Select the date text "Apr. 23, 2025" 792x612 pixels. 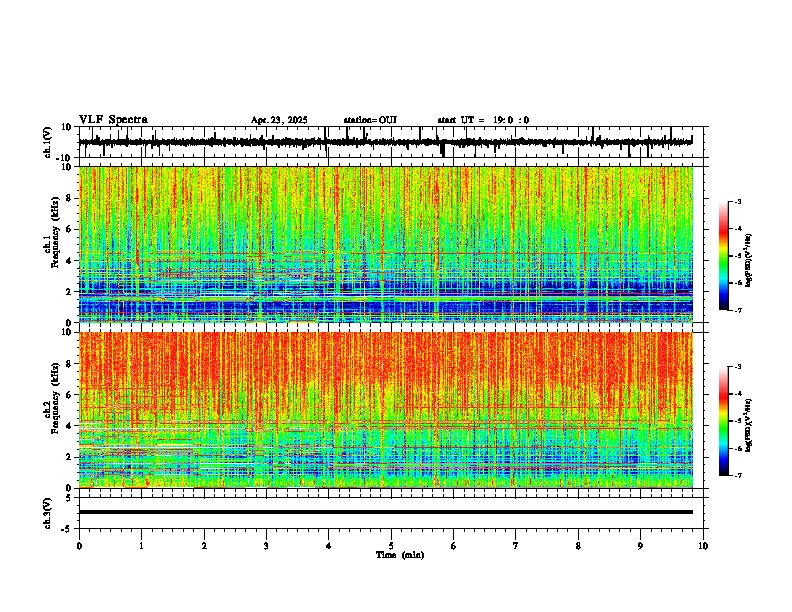tap(279, 120)
